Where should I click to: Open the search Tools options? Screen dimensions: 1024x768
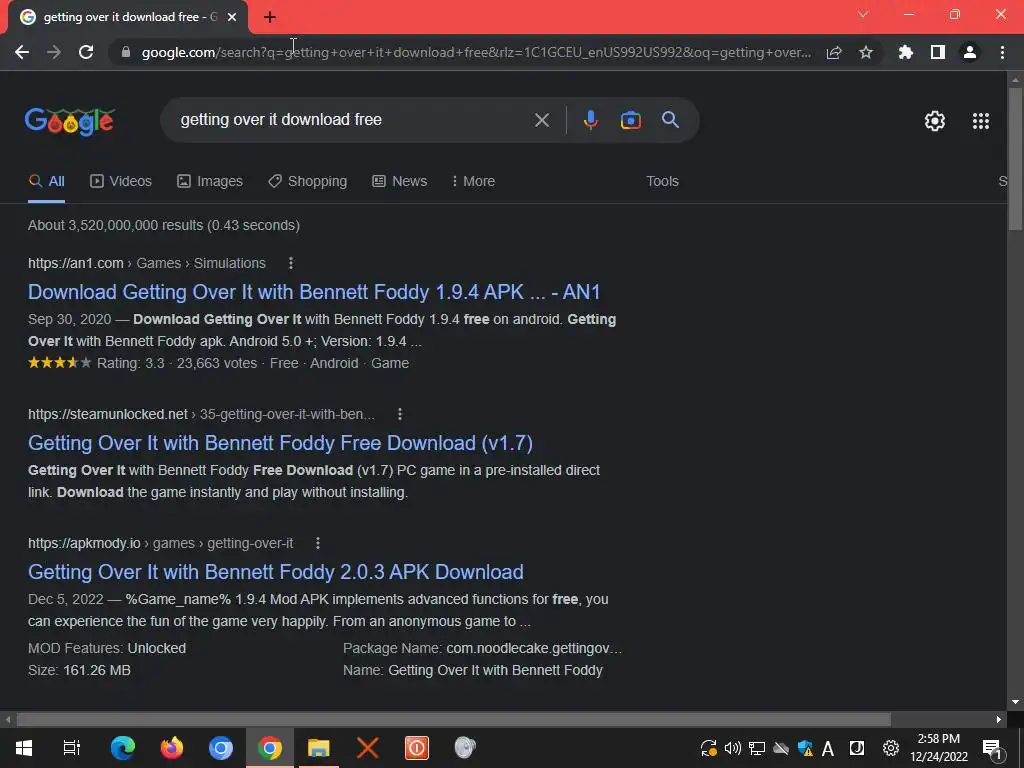(x=662, y=182)
